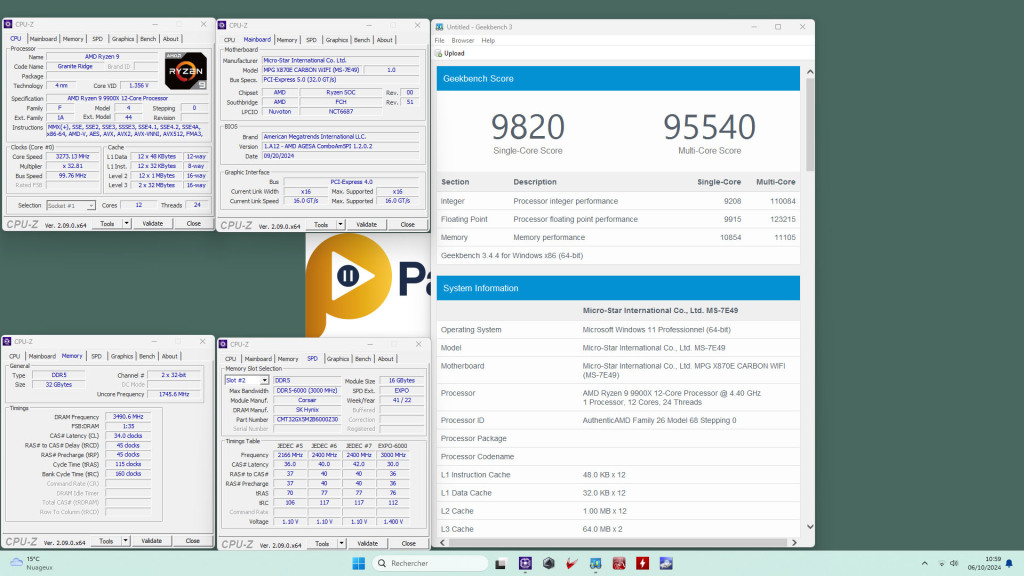Open the Windows Start menu
This screenshot has height=576, width=1024.
pos(357,563)
